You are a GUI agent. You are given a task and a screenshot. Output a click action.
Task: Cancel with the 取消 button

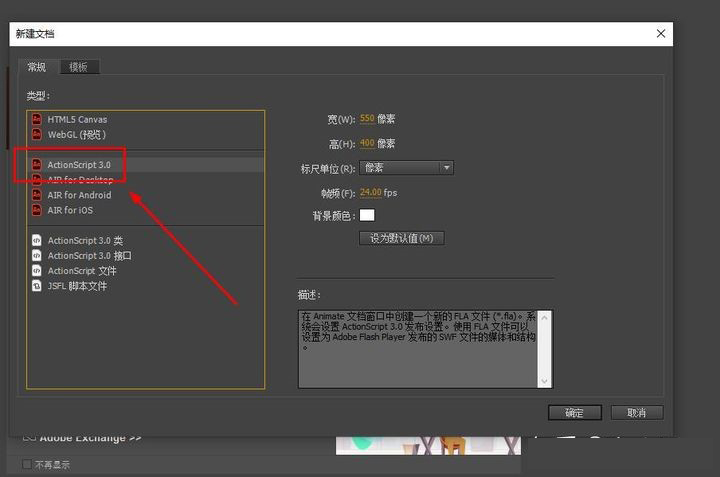coord(636,412)
